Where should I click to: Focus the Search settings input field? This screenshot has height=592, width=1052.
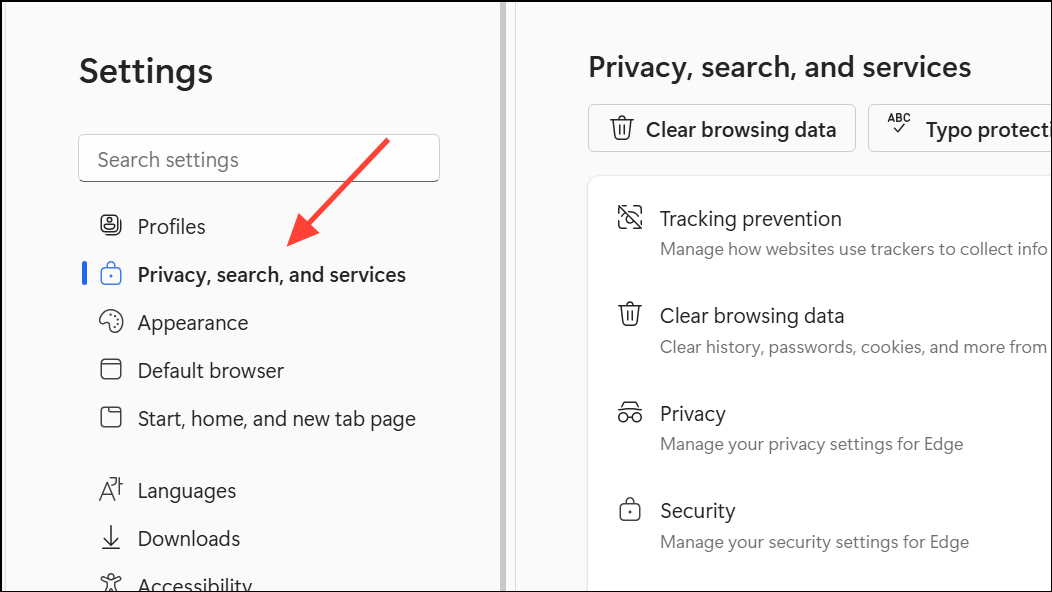click(x=259, y=158)
